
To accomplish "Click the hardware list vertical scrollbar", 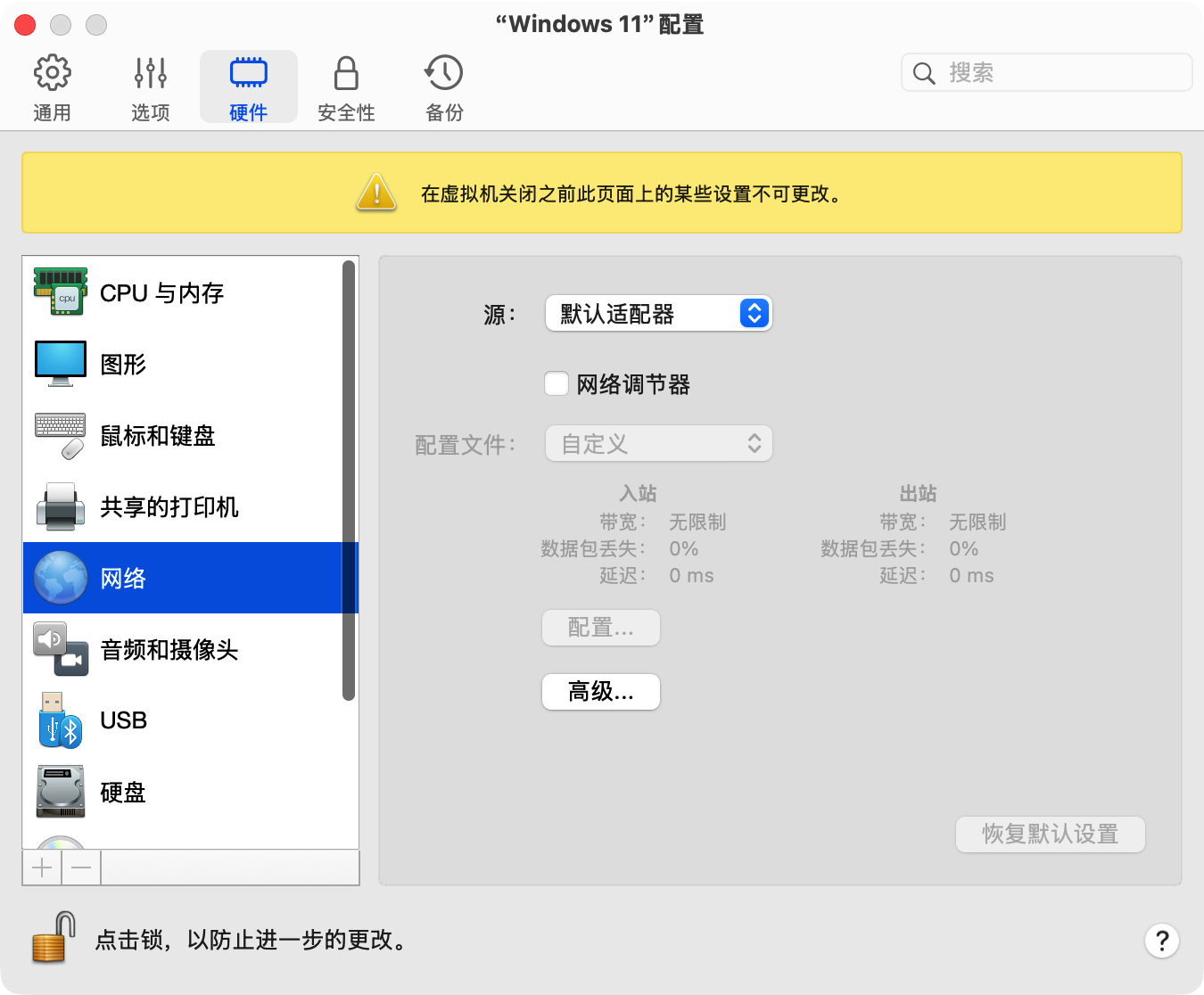I will click(x=349, y=481).
